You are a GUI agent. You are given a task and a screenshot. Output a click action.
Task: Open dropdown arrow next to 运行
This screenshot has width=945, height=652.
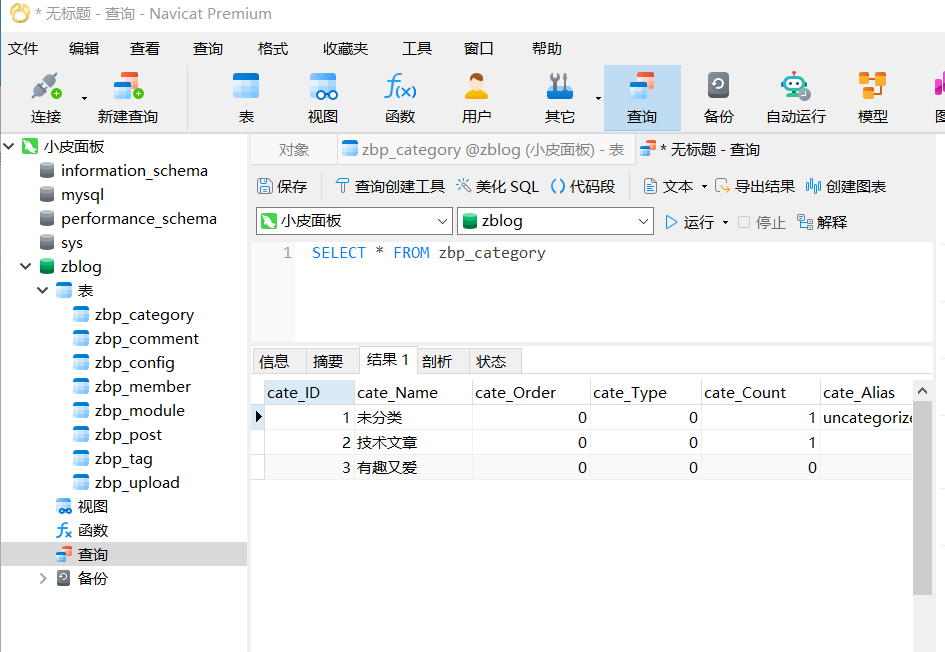725,222
